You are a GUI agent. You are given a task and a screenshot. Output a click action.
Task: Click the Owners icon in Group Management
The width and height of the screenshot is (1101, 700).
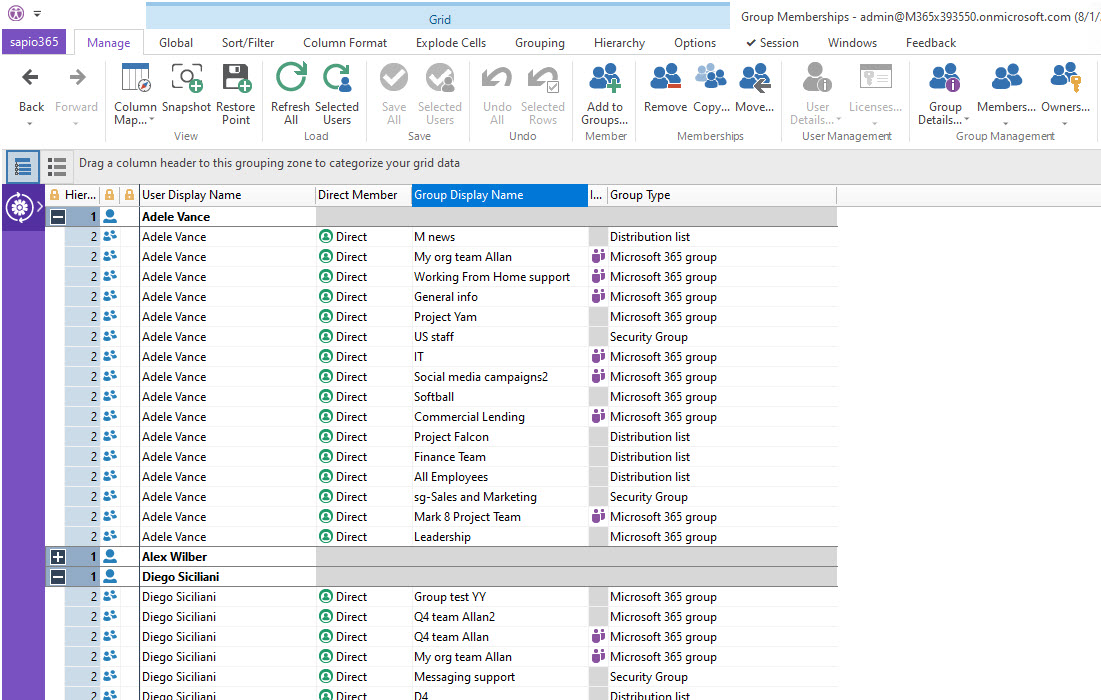pos(1065,79)
